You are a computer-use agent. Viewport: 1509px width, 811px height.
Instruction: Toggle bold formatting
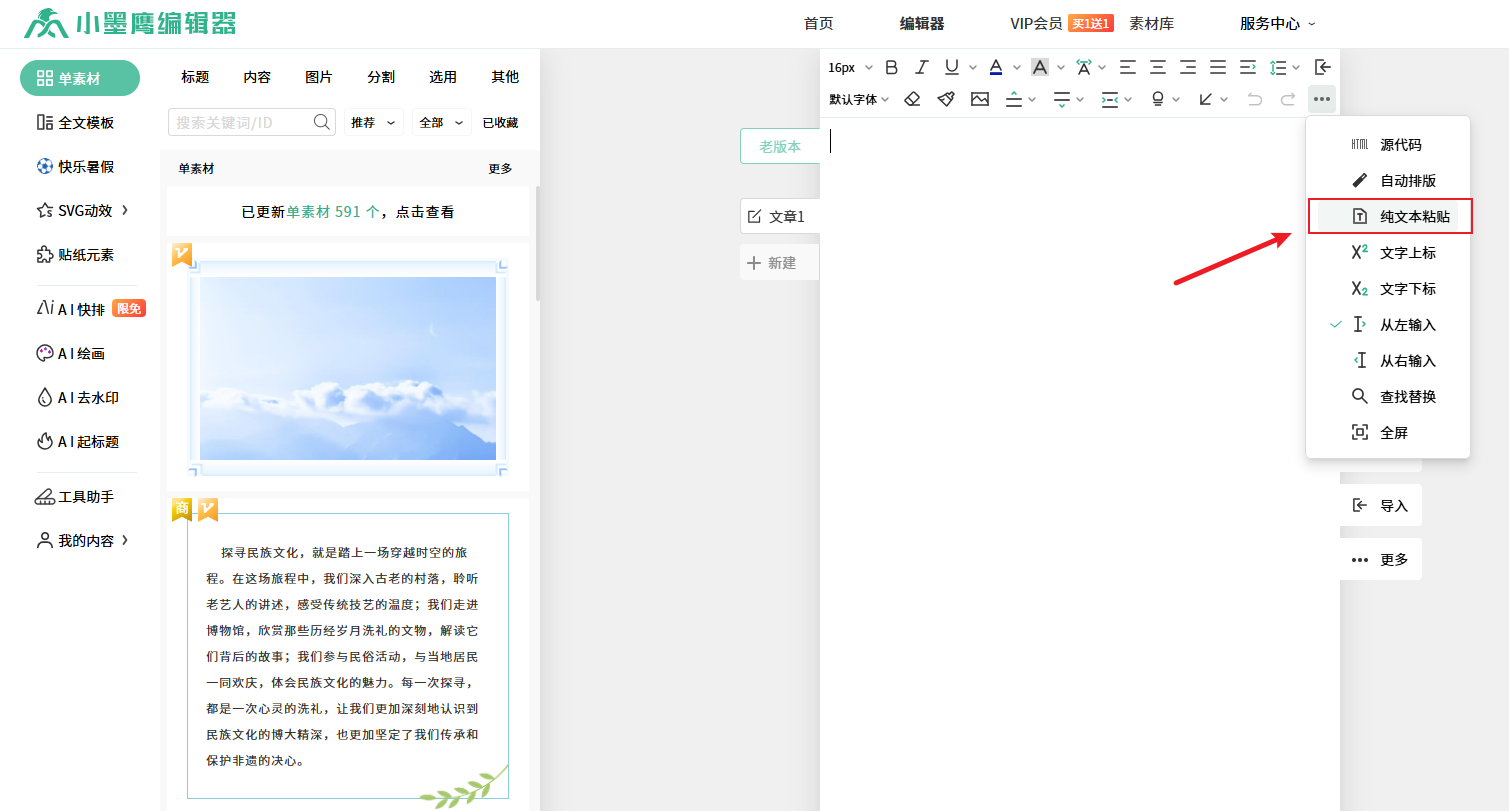(x=892, y=67)
